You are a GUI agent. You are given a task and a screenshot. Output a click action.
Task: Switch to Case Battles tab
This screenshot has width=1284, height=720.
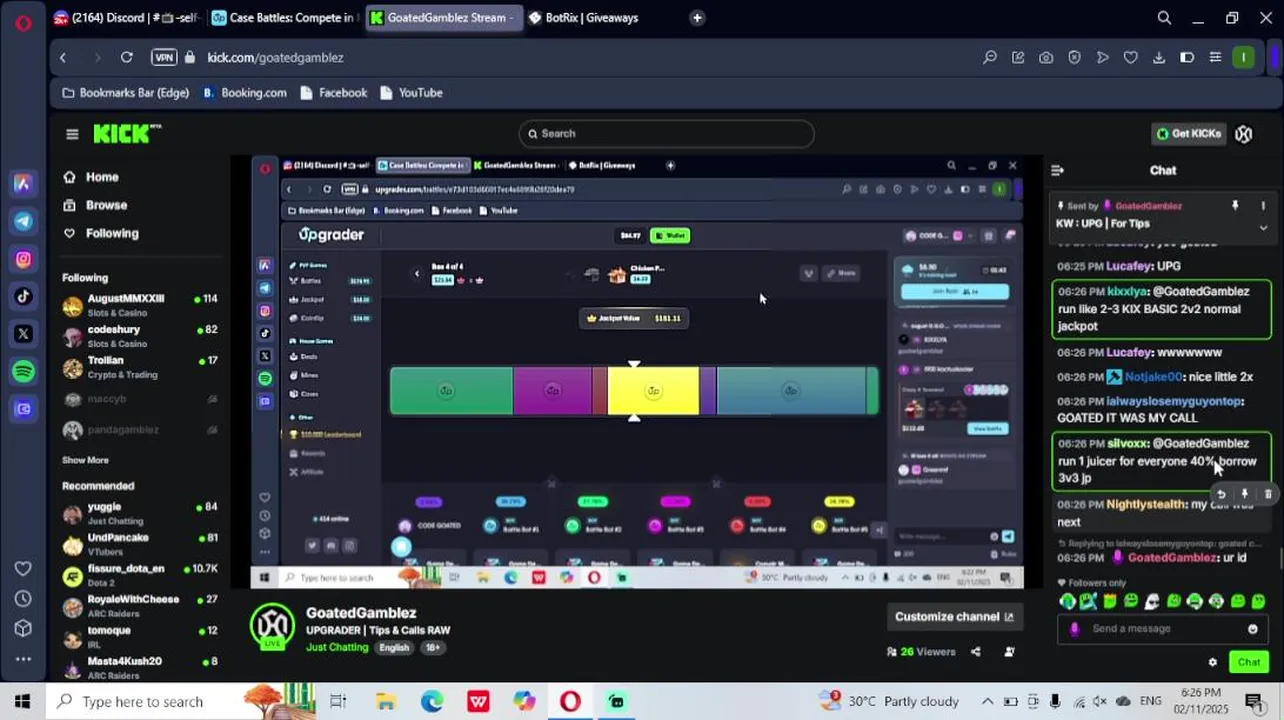285,18
